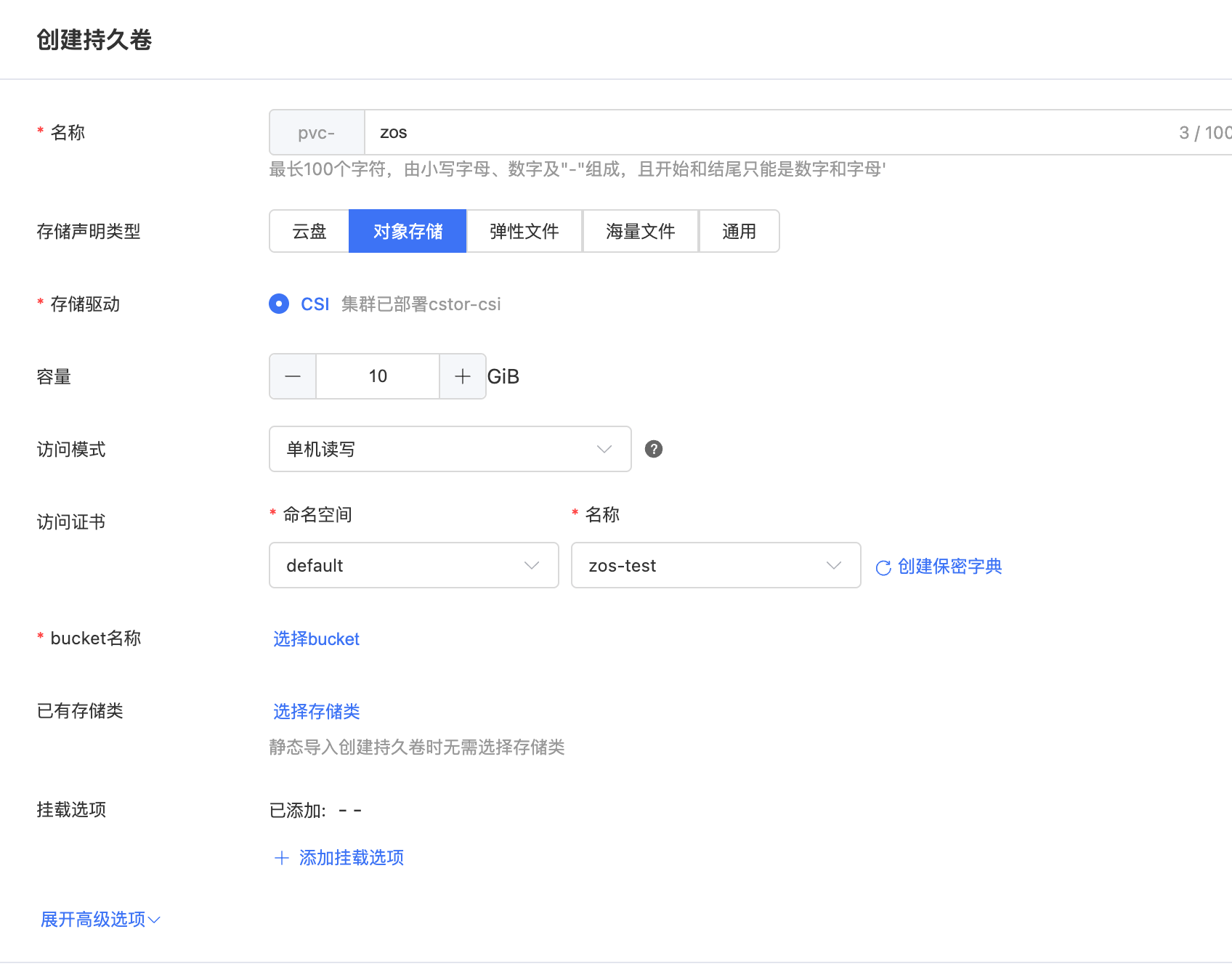Screen dimensions: 1232x969
Task: Select the CSI storage driver radio button
Action: tap(279, 304)
